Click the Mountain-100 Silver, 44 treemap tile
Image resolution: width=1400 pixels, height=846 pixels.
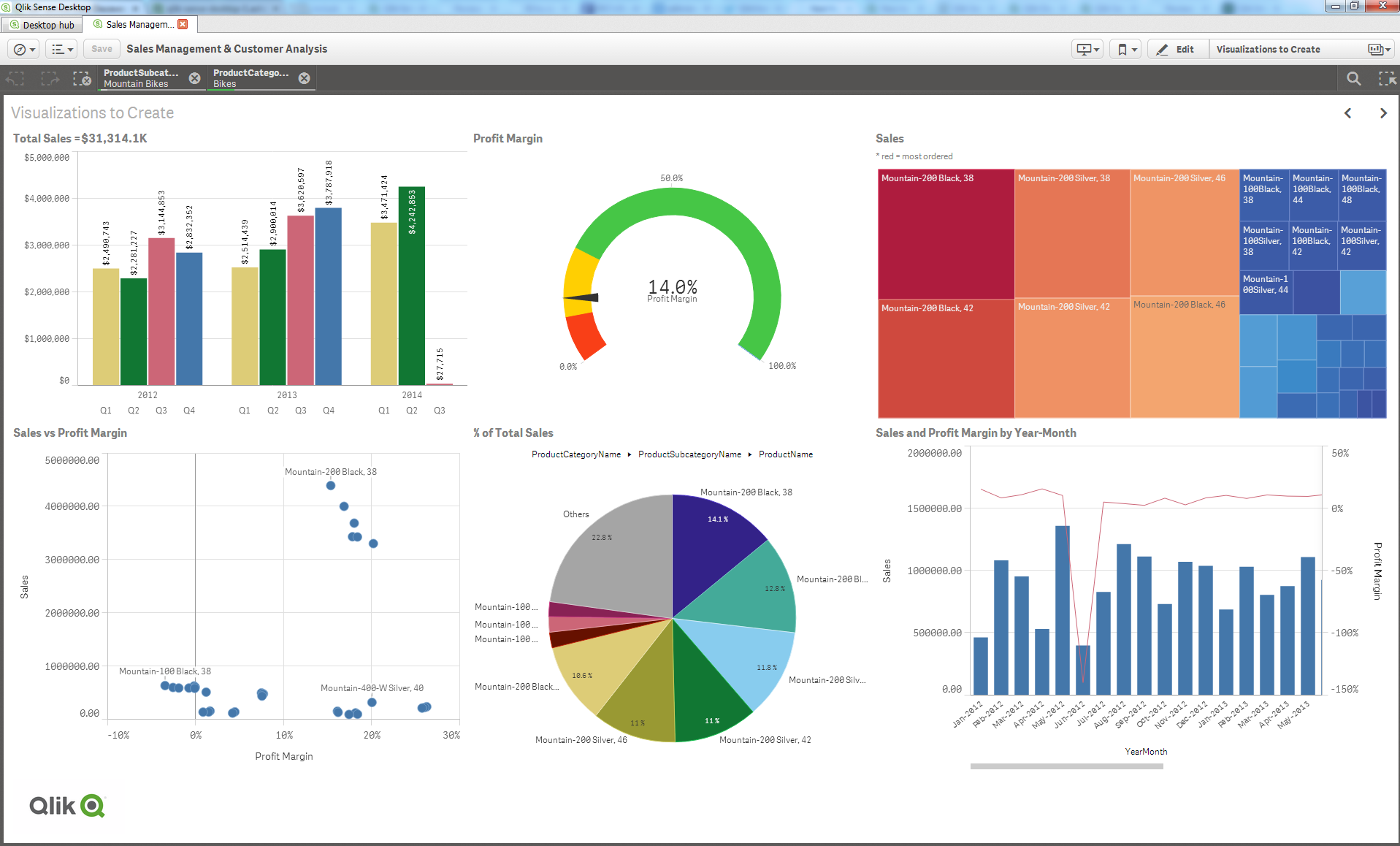pyautogui.click(x=1266, y=292)
